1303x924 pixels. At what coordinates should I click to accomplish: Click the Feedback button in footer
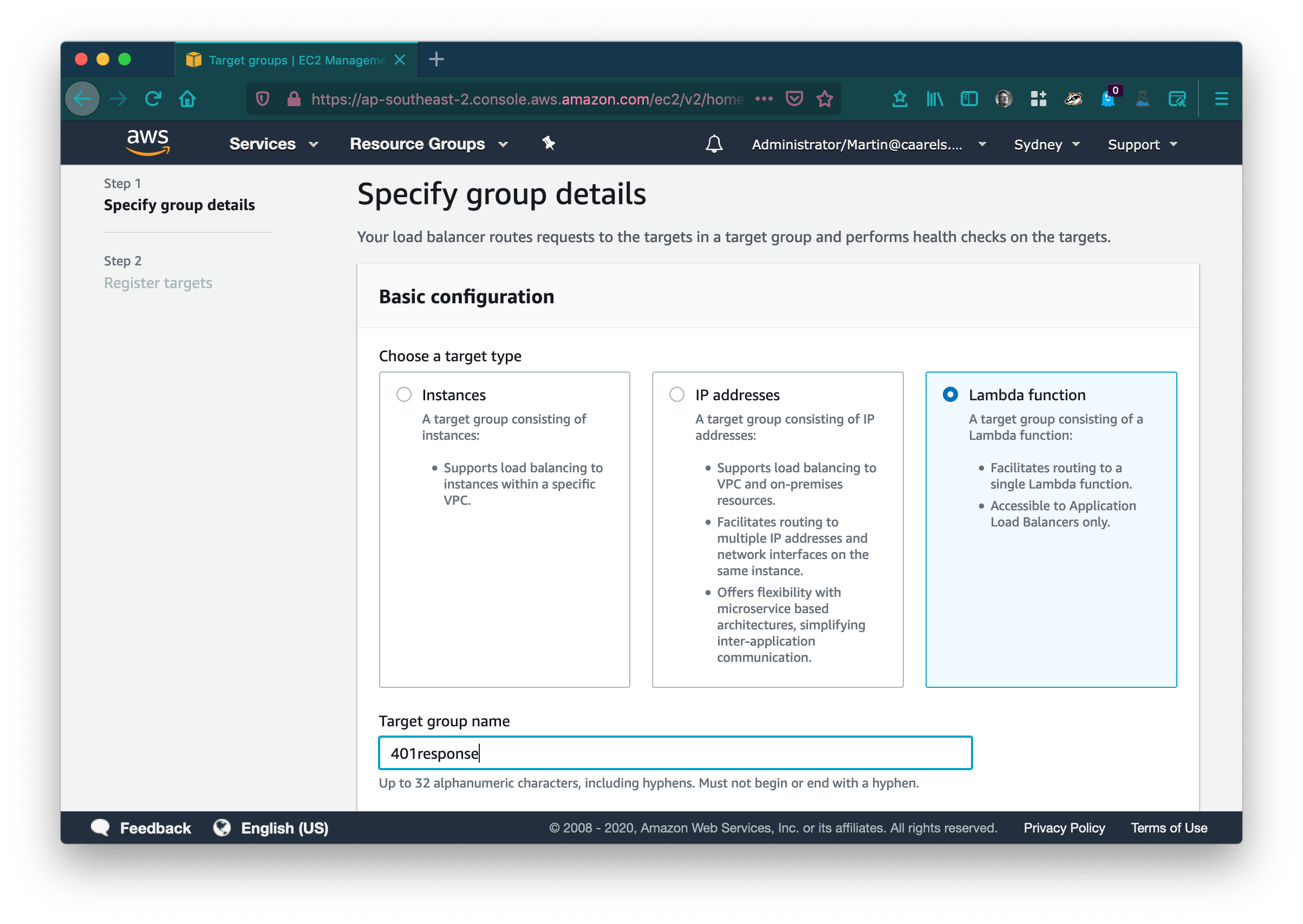click(x=141, y=828)
